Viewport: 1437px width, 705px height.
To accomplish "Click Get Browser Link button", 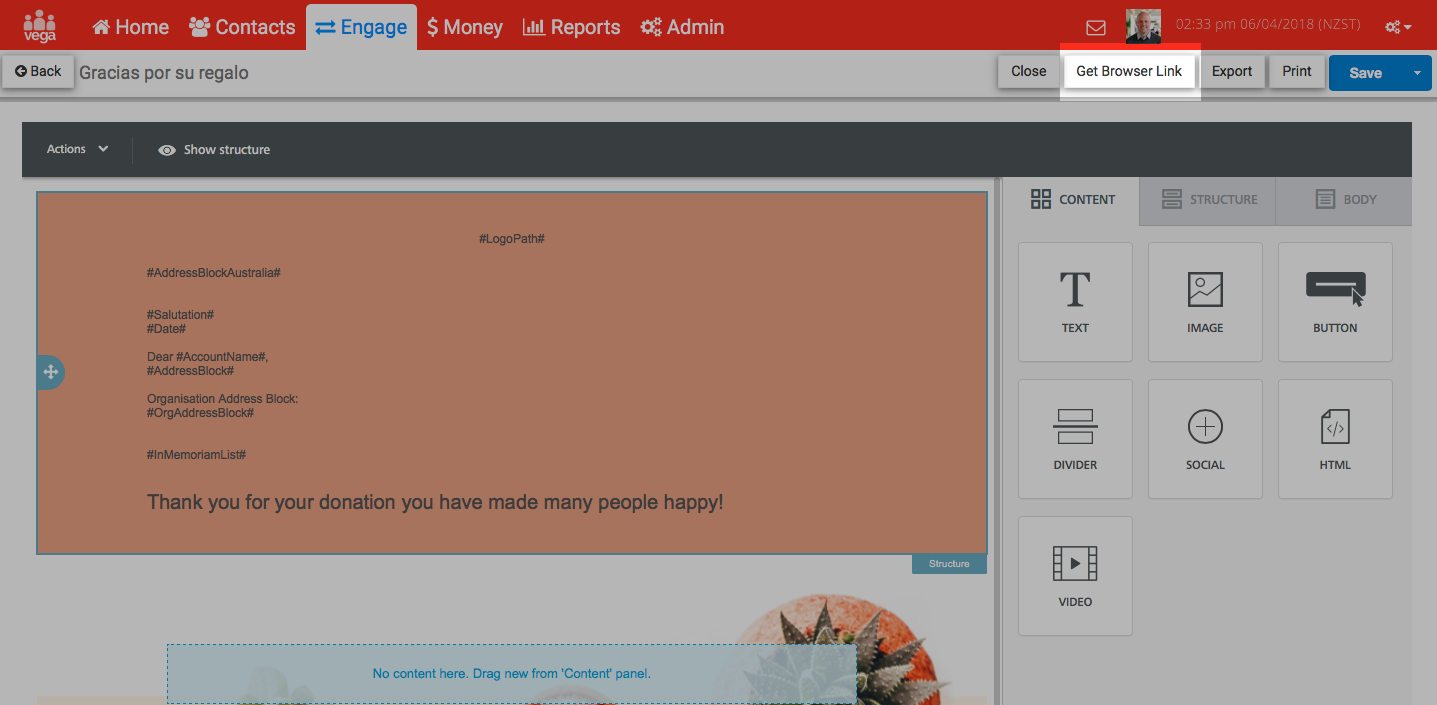I will (x=1129, y=72).
